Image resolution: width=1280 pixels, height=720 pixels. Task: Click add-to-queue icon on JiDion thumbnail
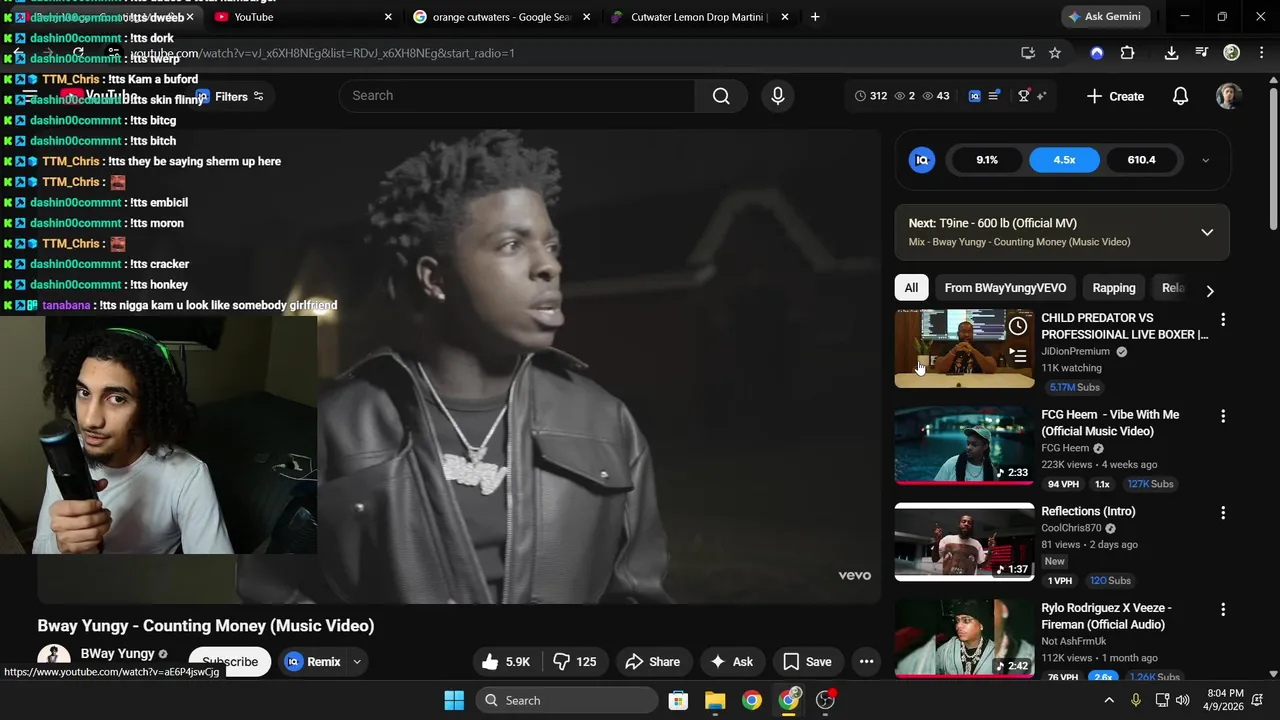pyautogui.click(x=1018, y=355)
